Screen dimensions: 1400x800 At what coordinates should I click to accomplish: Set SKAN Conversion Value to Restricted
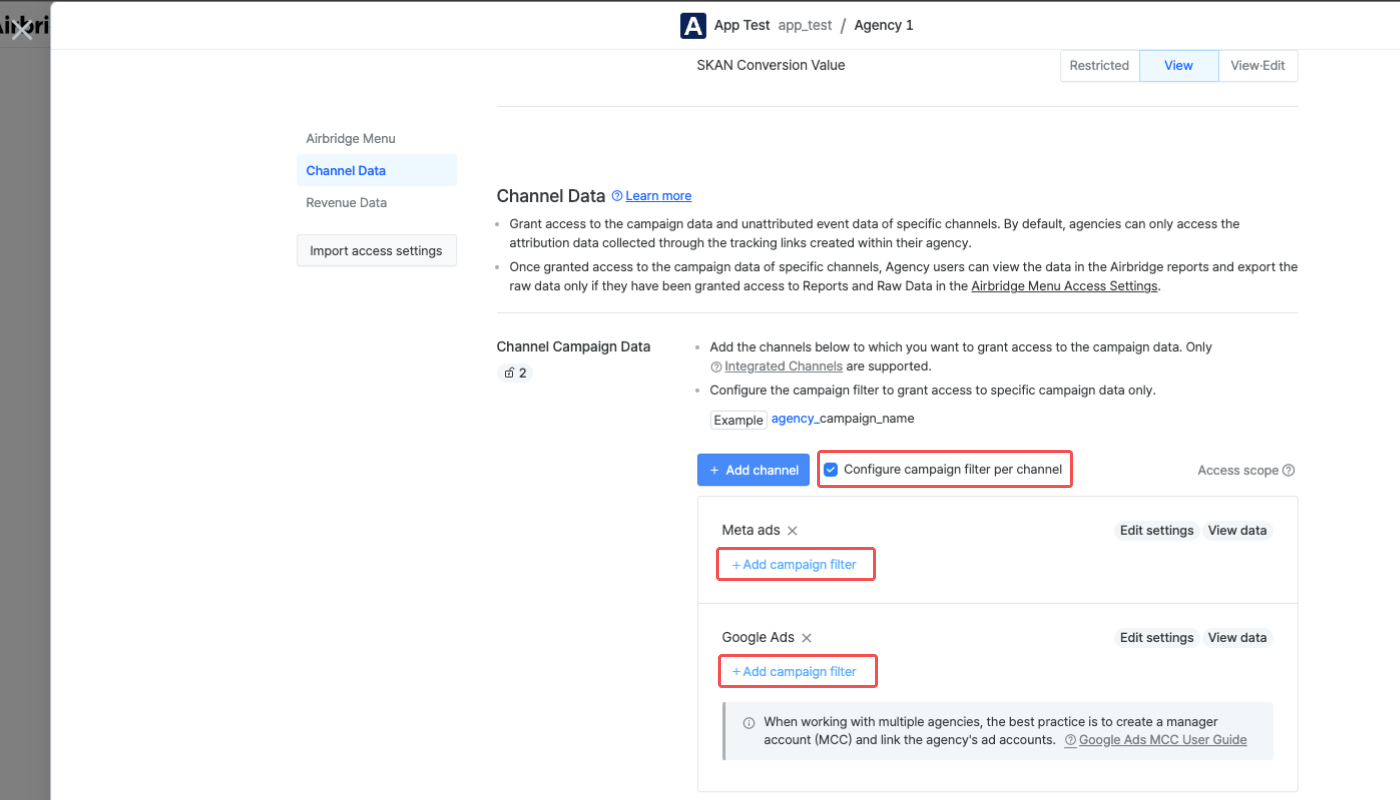(1099, 65)
